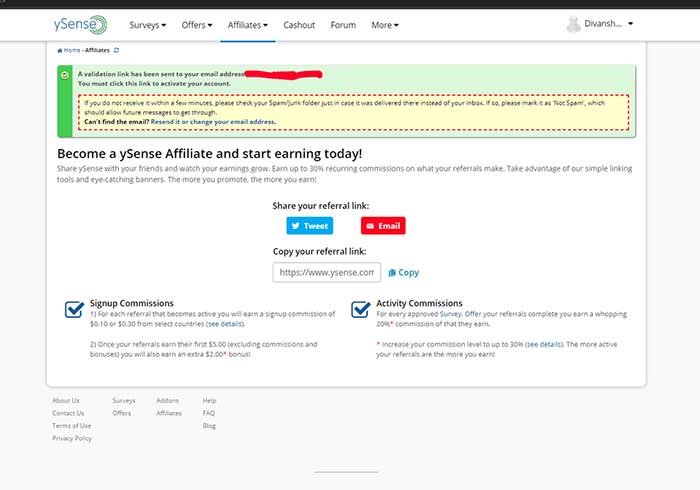Click the Affiliates breadcrumb text
700x490 pixels.
coord(97,50)
